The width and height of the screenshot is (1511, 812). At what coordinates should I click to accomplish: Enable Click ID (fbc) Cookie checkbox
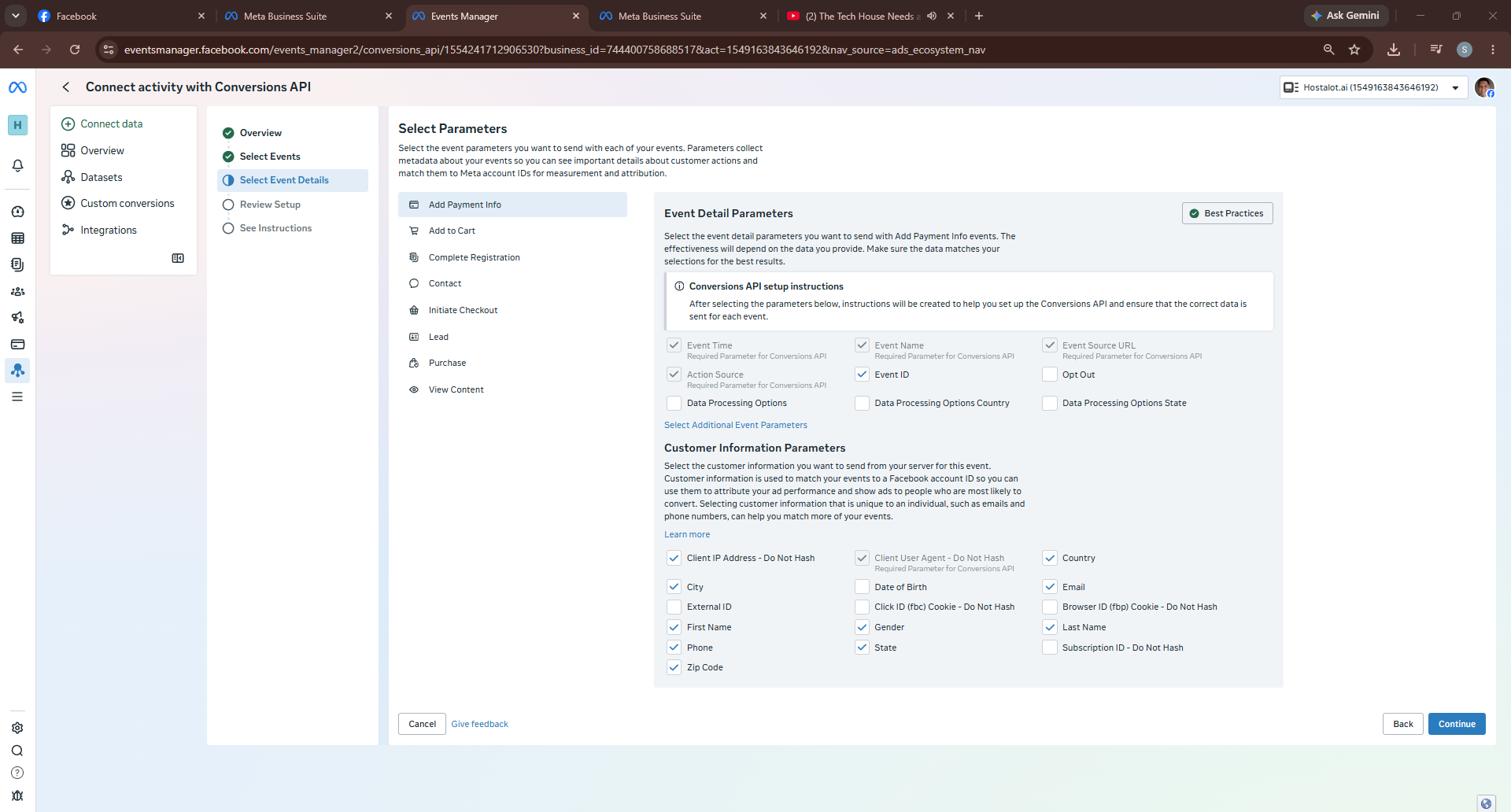pyautogui.click(x=862, y=607)
